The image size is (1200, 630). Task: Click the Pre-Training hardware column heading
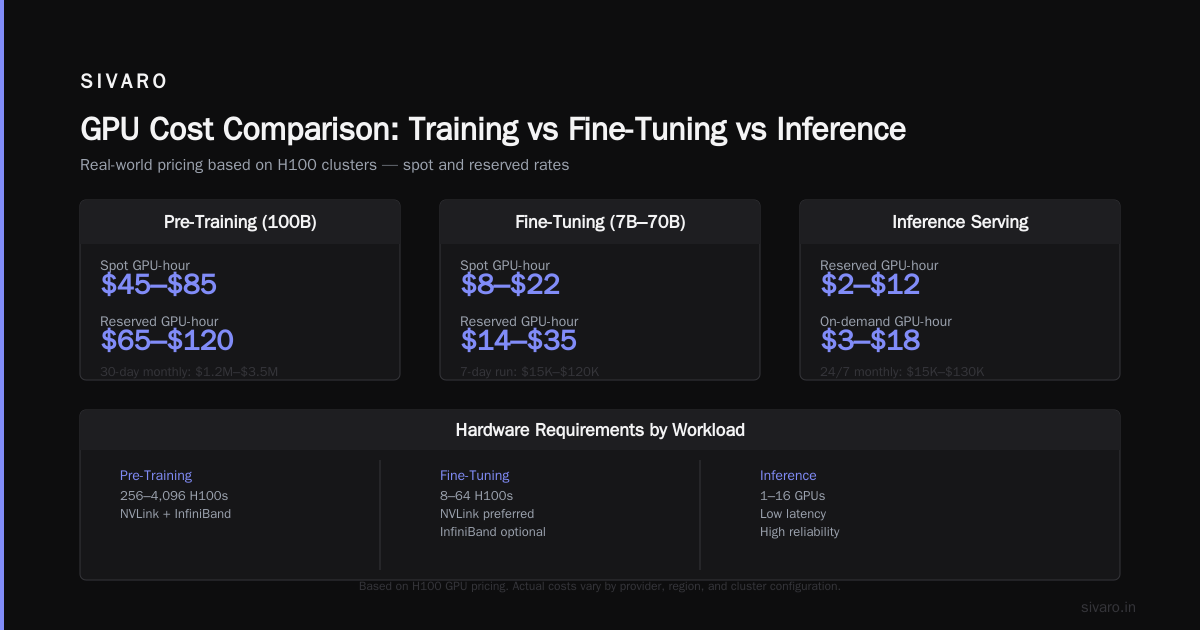(x=156, y=476)
